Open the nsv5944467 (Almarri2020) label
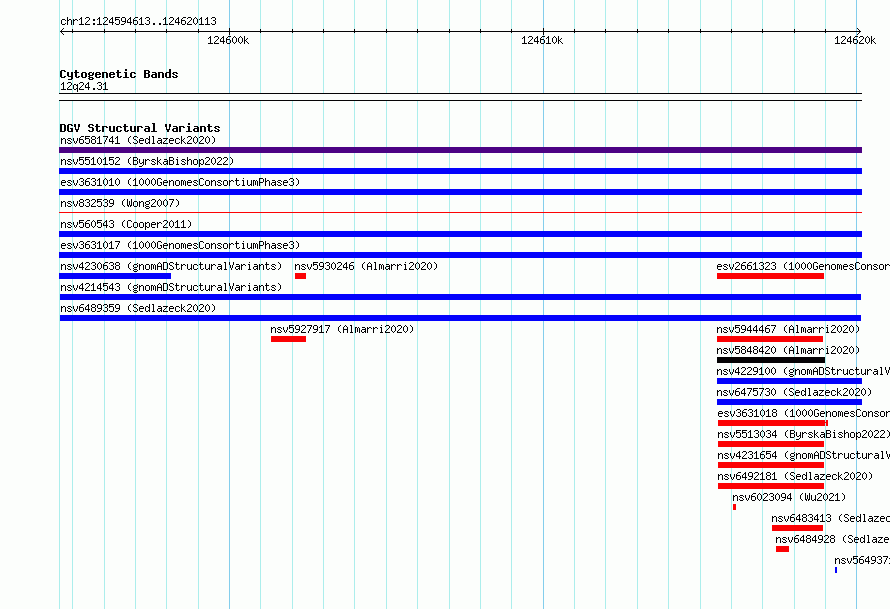Screen dimensions: 890x609 point(788,329)
